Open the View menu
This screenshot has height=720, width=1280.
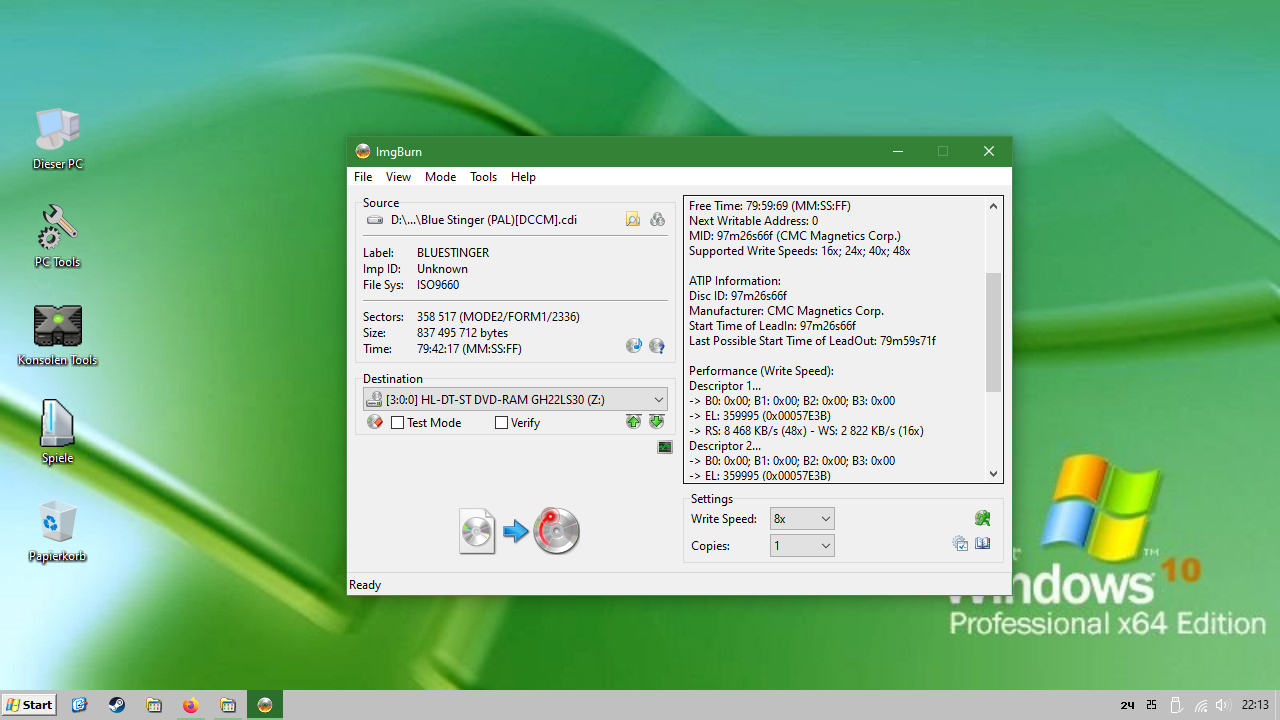tap(398, 177)
